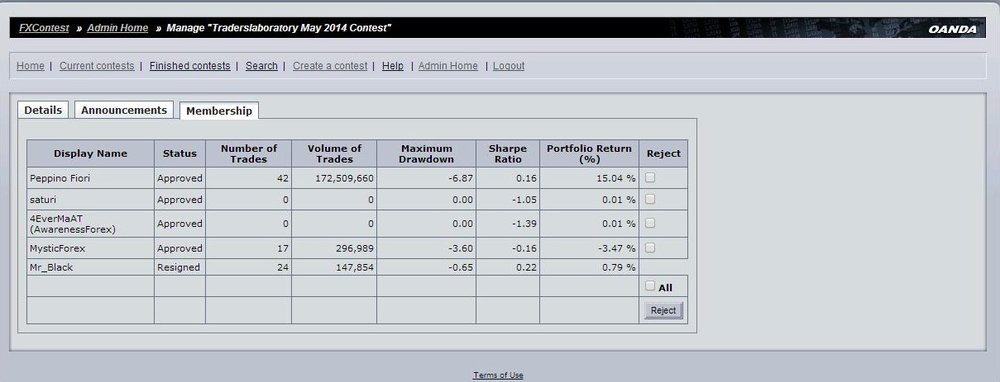The image size is (1000, 382).
Task: Open the Home navigation link
Action: tap(31, 66)
